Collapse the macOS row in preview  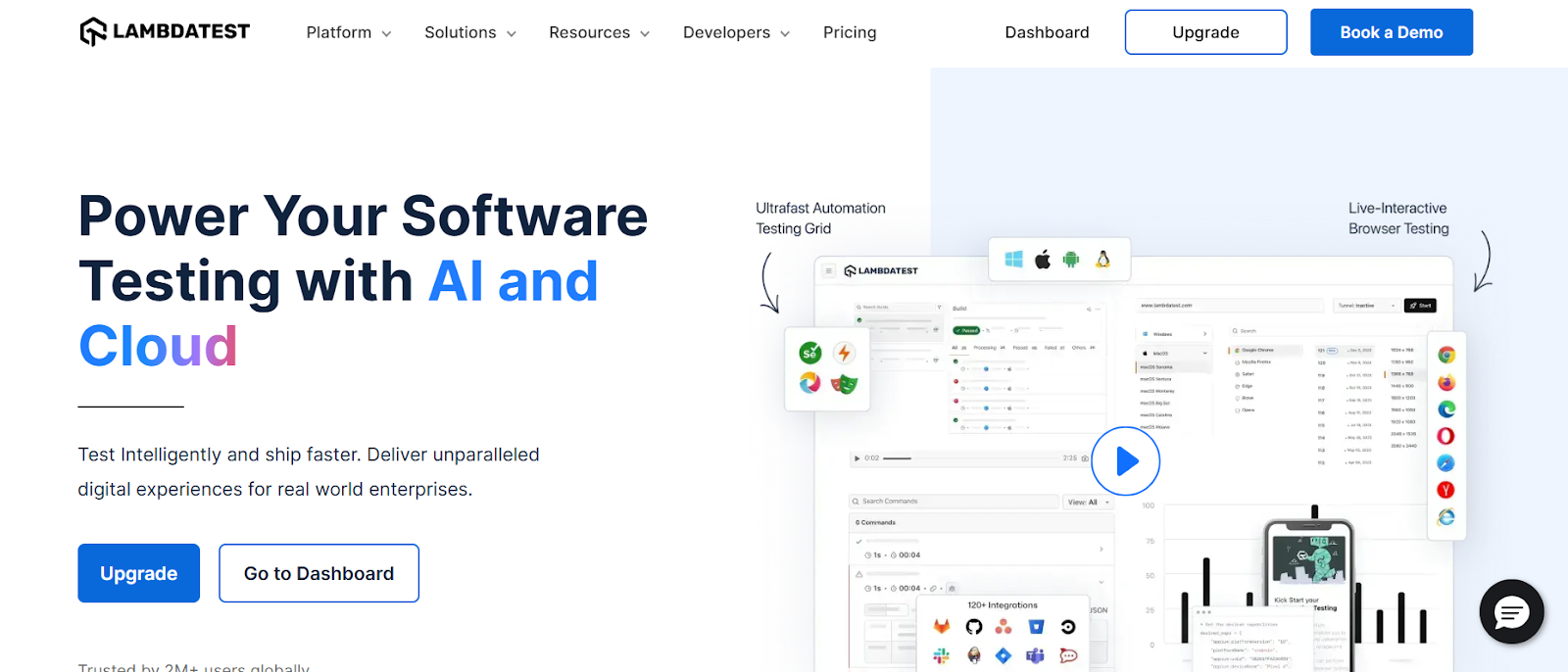coord(1174,353)
